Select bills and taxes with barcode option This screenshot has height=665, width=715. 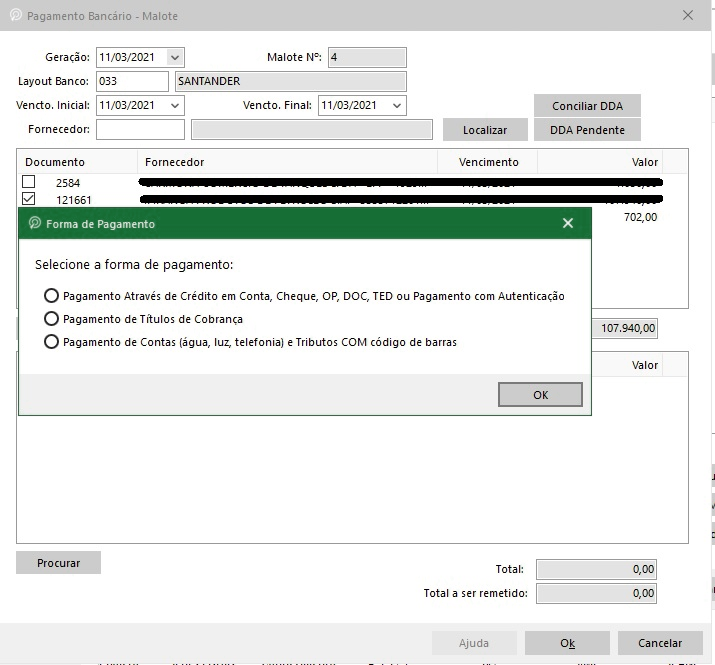click(52, 342)
